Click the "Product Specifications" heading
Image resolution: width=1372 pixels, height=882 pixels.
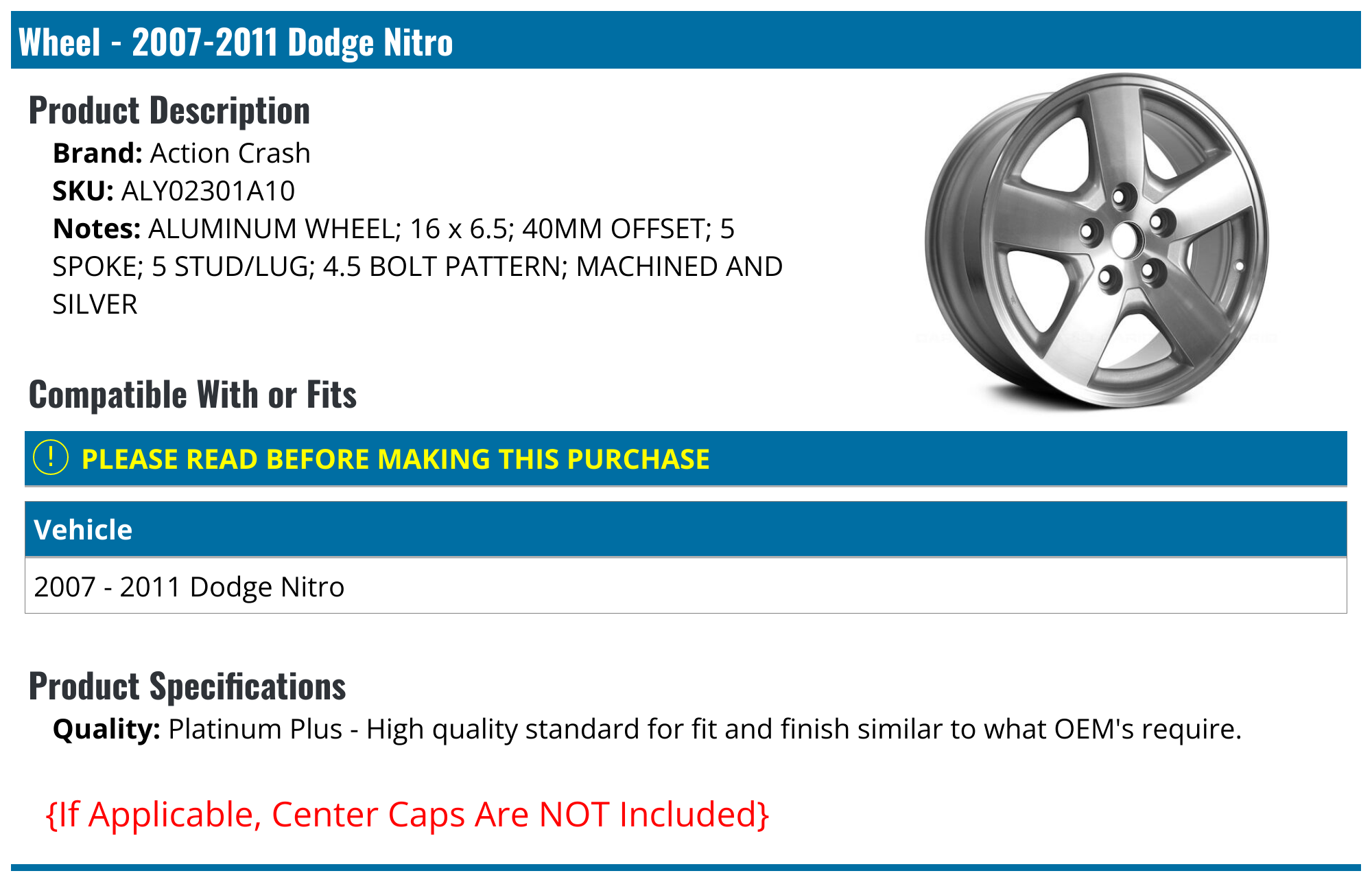click(187, 686)
